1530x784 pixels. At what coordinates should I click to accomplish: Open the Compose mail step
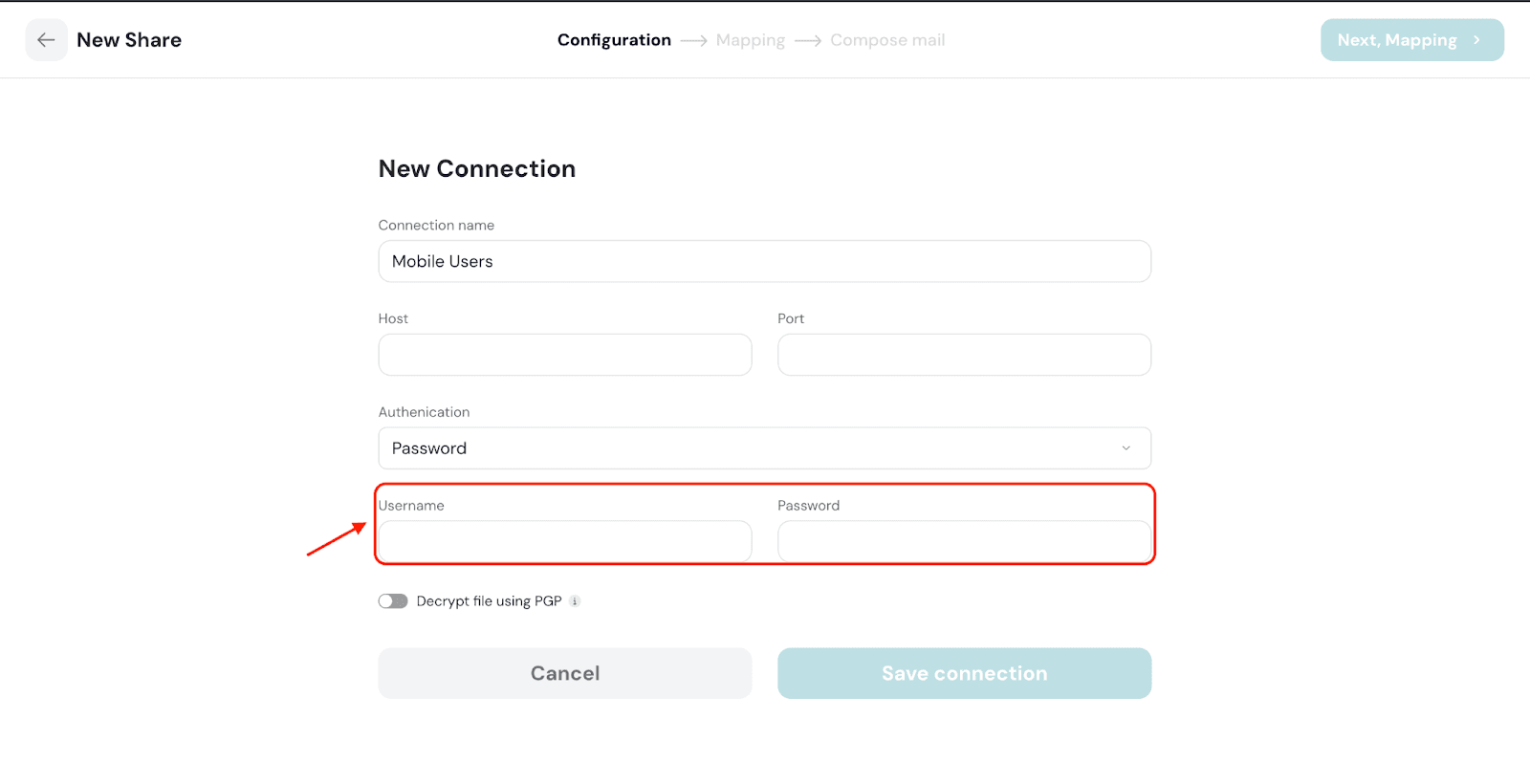tap(887, 40)
